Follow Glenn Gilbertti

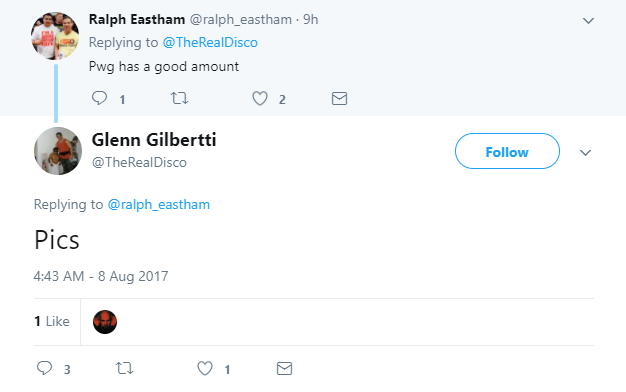coord(507,151)
